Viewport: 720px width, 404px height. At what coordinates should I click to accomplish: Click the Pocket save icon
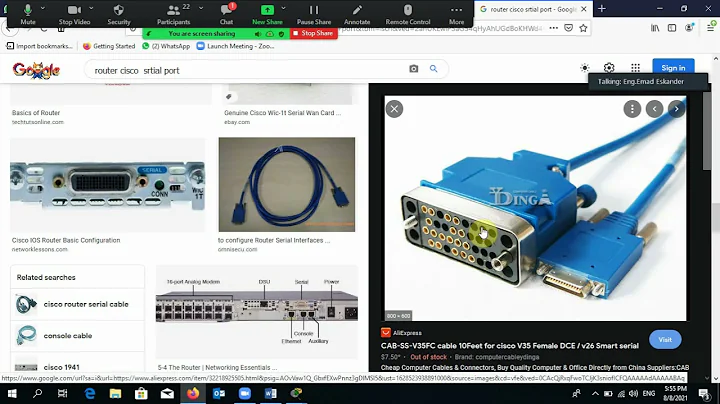pos(568,28)
